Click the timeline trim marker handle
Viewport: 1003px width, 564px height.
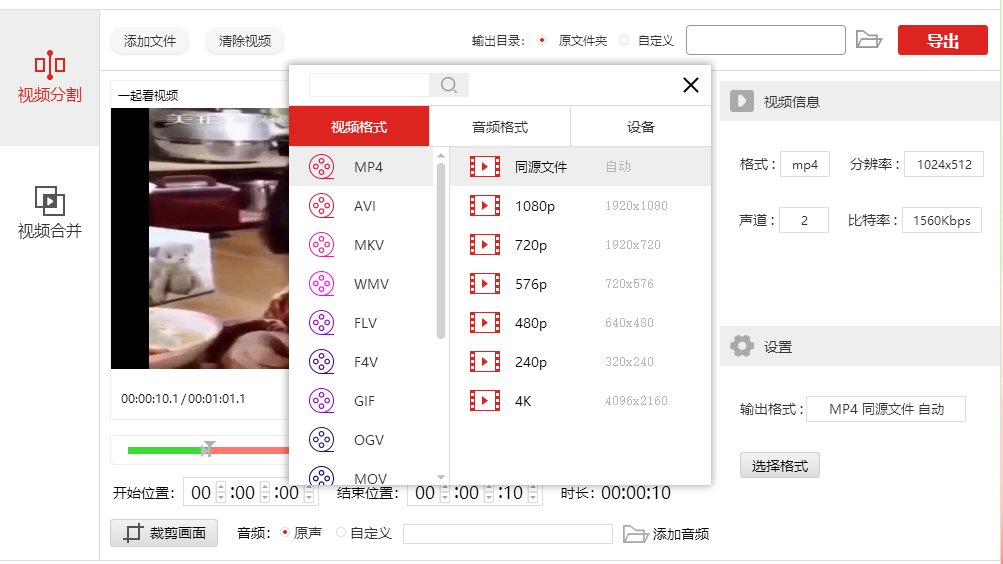[x=209, y=448]
